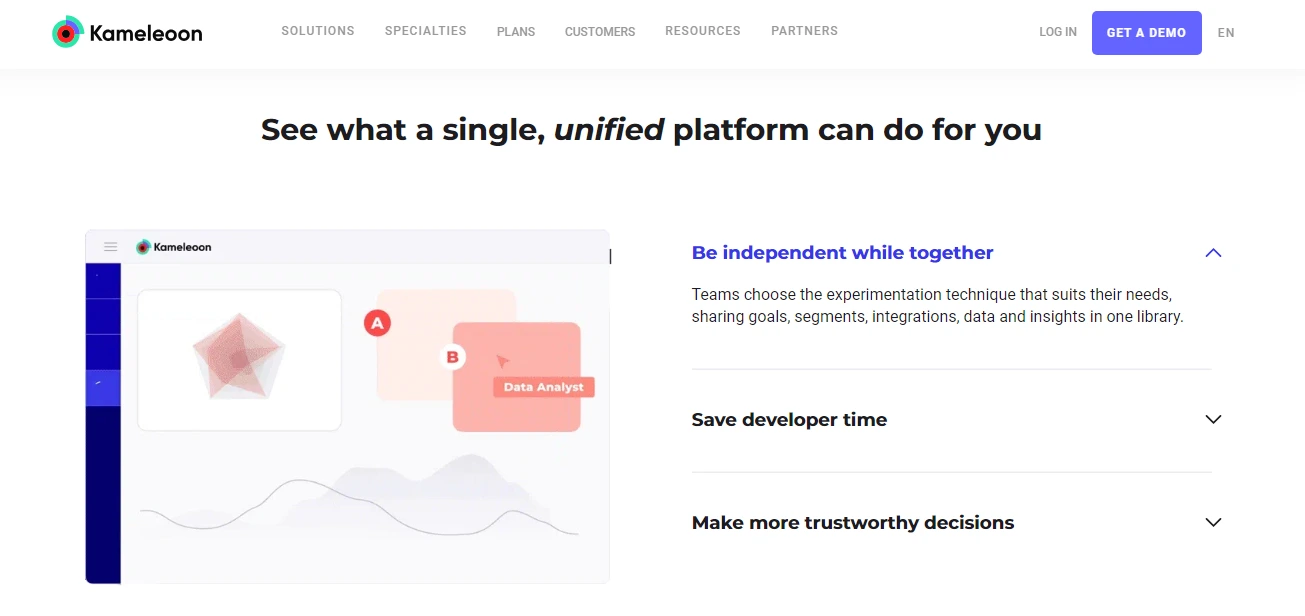
Task: Collapse the 'Be independent while together' chevron
Action: click(1213, 253)
